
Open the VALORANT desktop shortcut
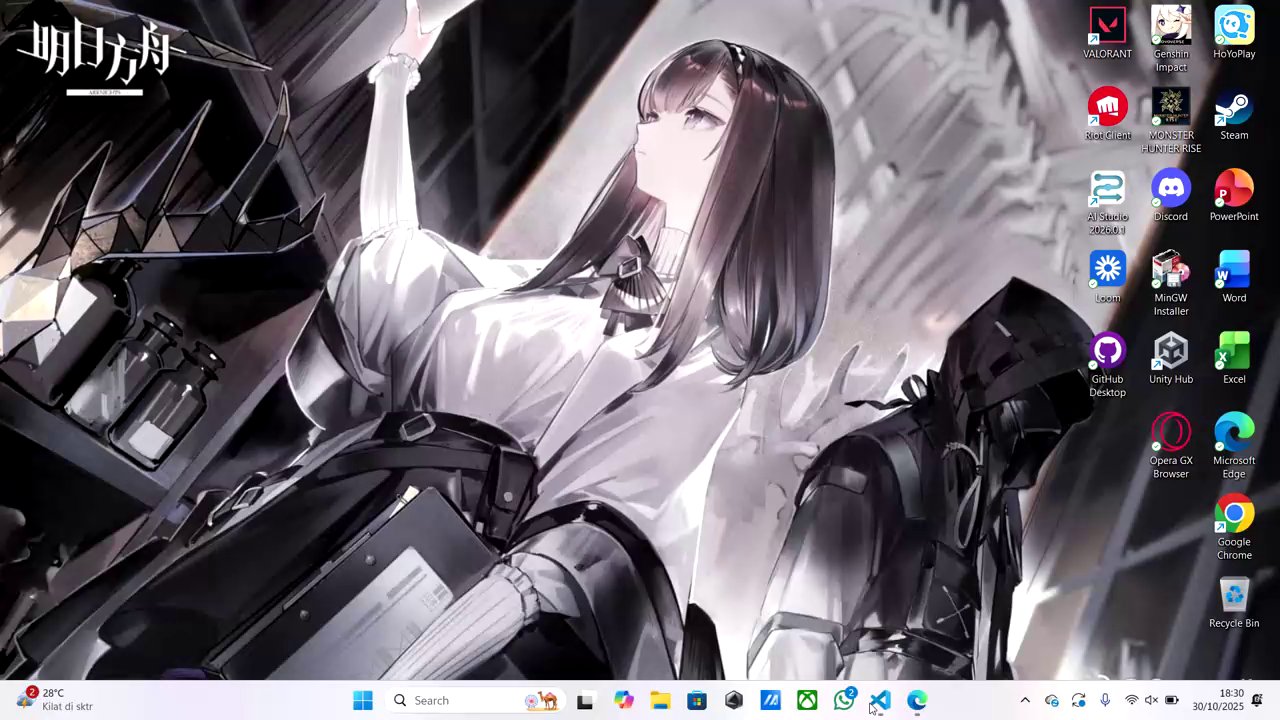pyautogui.click(x=1107, y=34)
